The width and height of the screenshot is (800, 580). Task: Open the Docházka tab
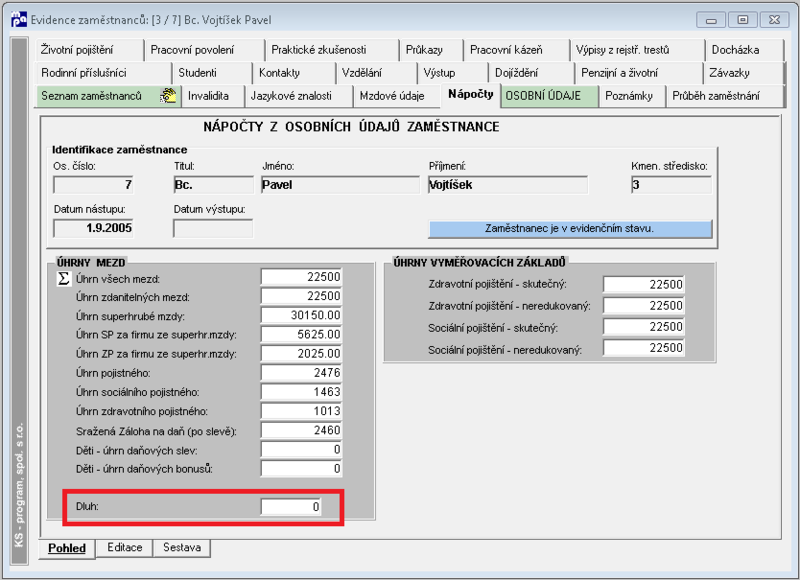[x=735, y=50]
